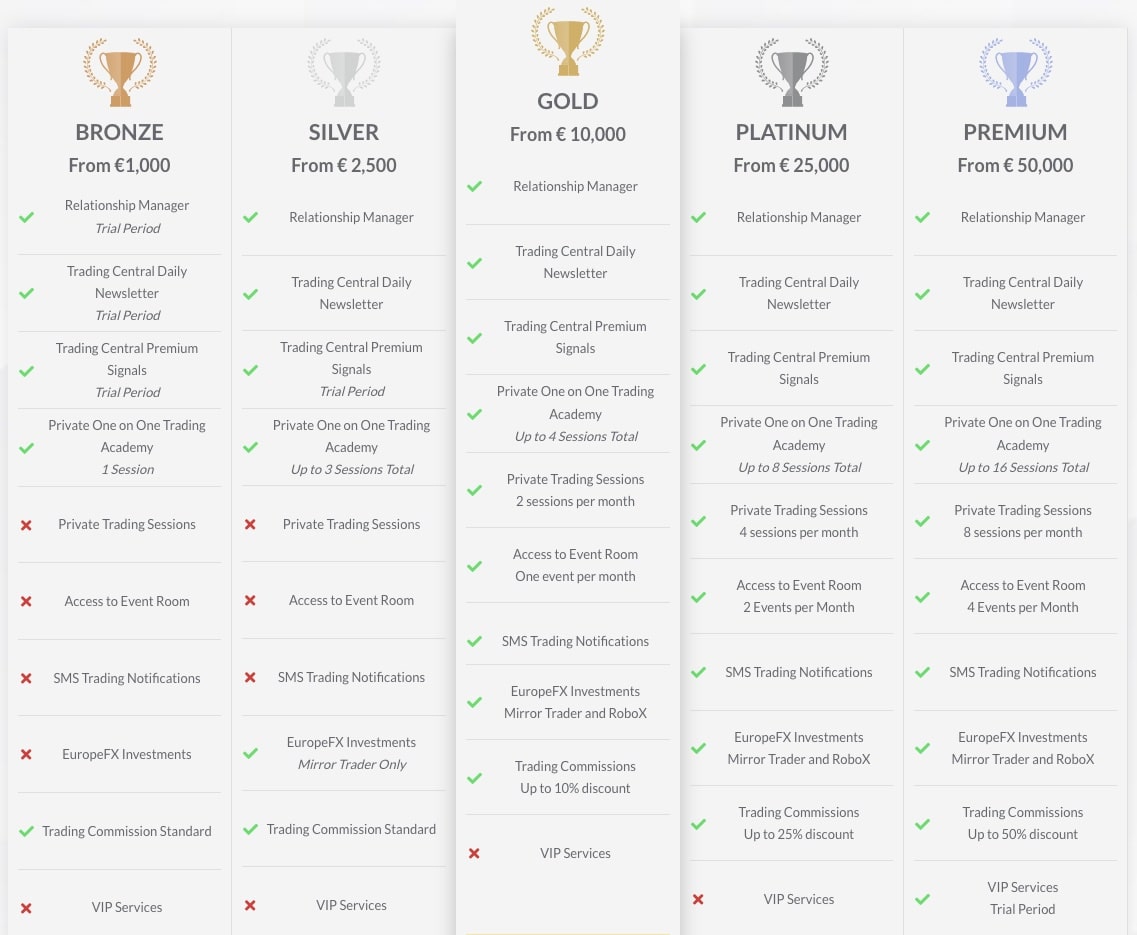1137x935 pixels.
Task: Click the Platinum trophy icon
Action: pyautogui.click(x=792, y=72)
